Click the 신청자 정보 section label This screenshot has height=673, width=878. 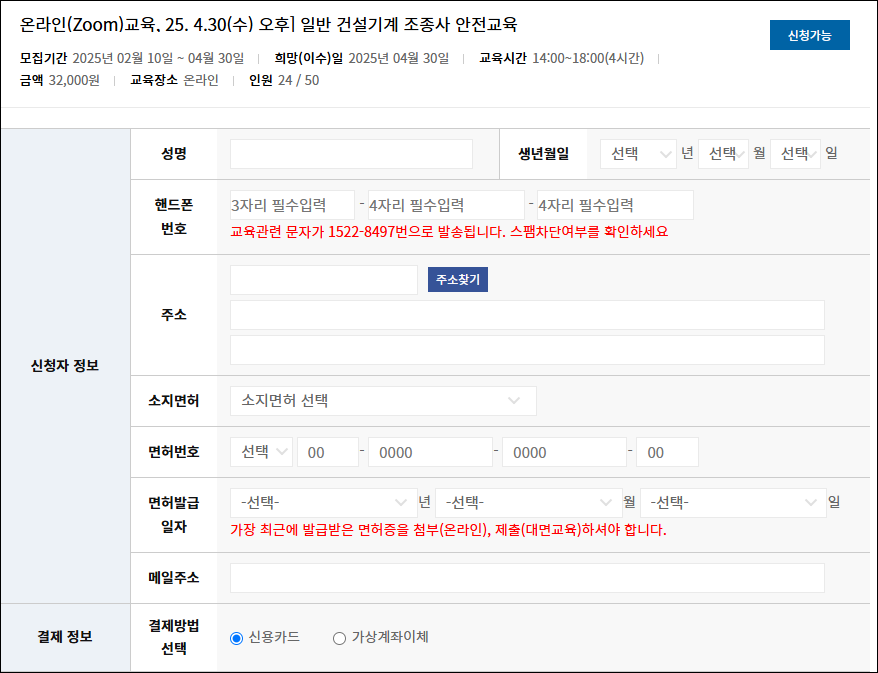point(65,366)
